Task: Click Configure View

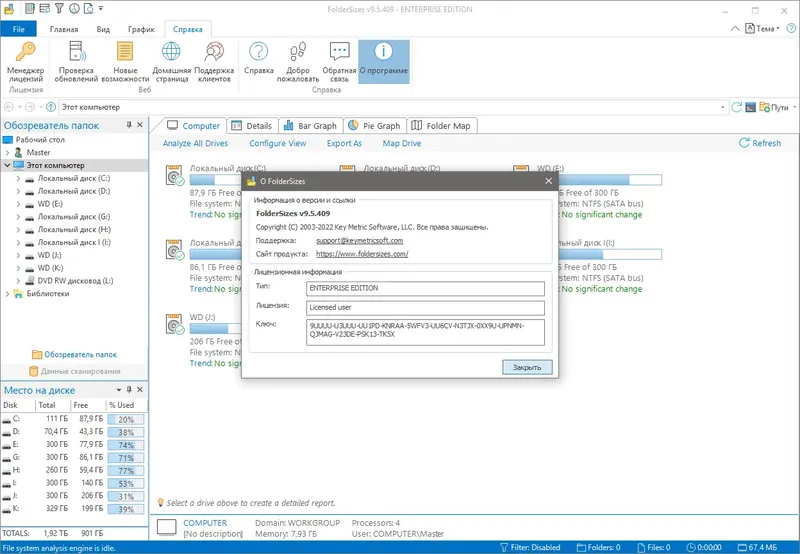Action: click(278, 143)
